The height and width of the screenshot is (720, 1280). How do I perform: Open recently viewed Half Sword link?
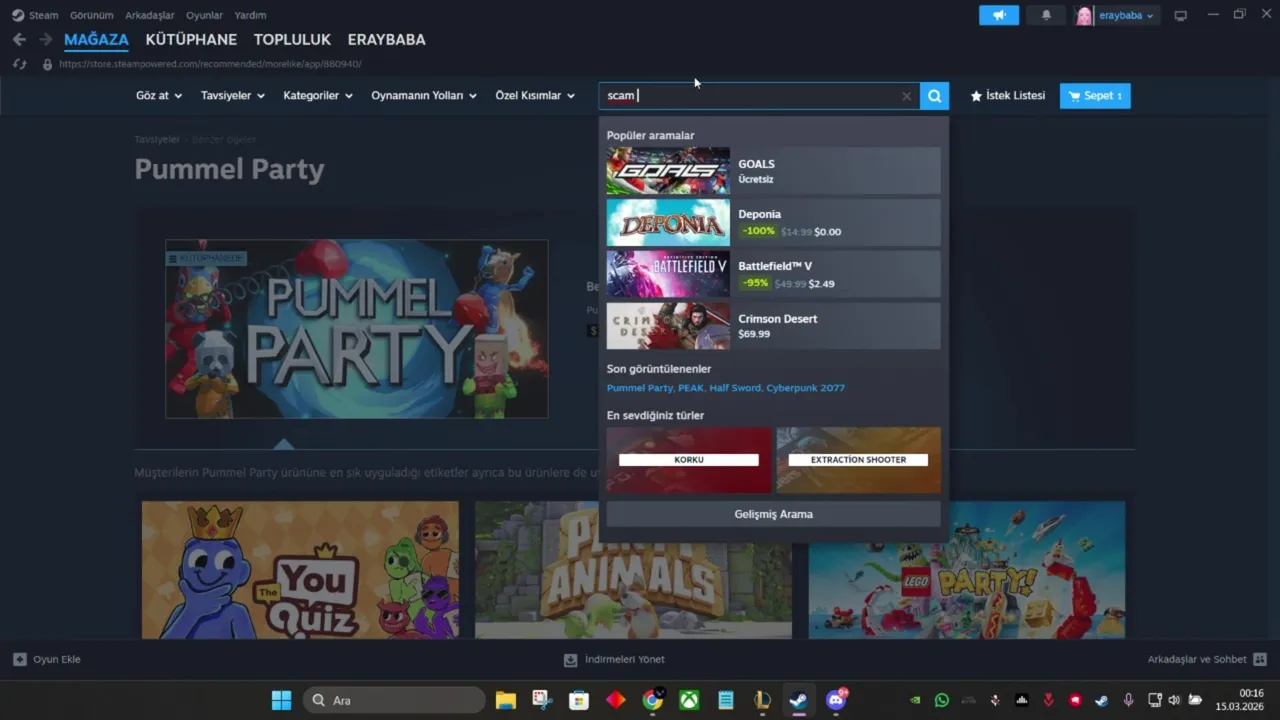(x=736, y=388)
